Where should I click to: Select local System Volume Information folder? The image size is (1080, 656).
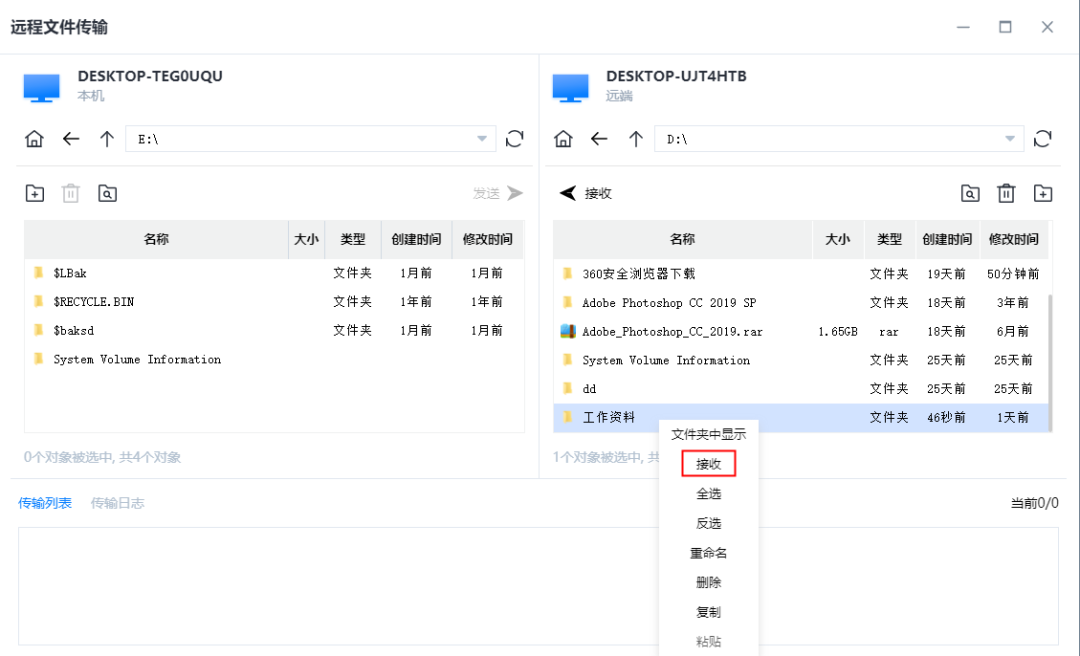point(274,360)
